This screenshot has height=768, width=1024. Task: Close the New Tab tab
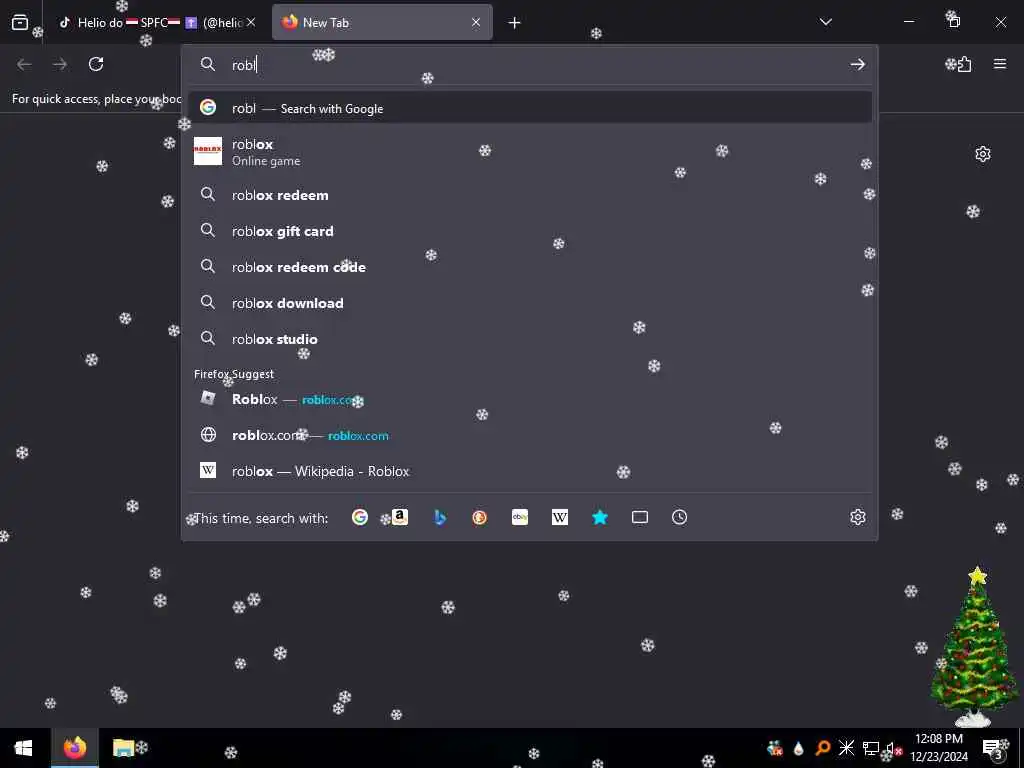[x=476, y=23]
